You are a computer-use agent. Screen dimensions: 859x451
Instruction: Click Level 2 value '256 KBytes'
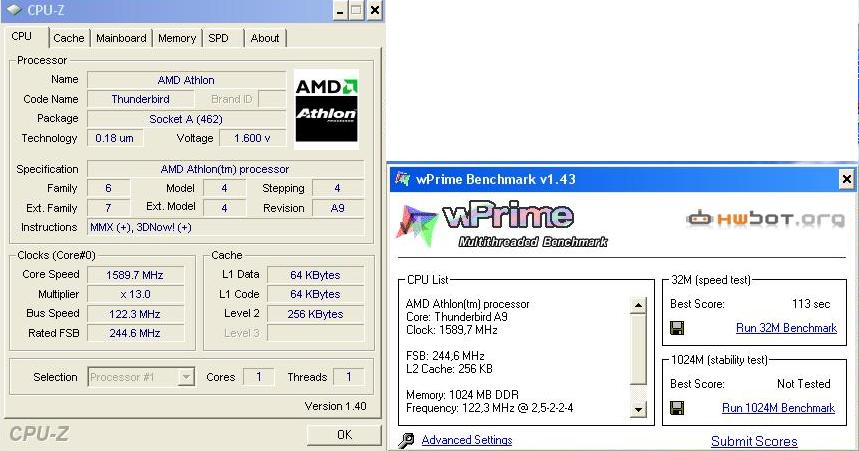pos(315,314)
